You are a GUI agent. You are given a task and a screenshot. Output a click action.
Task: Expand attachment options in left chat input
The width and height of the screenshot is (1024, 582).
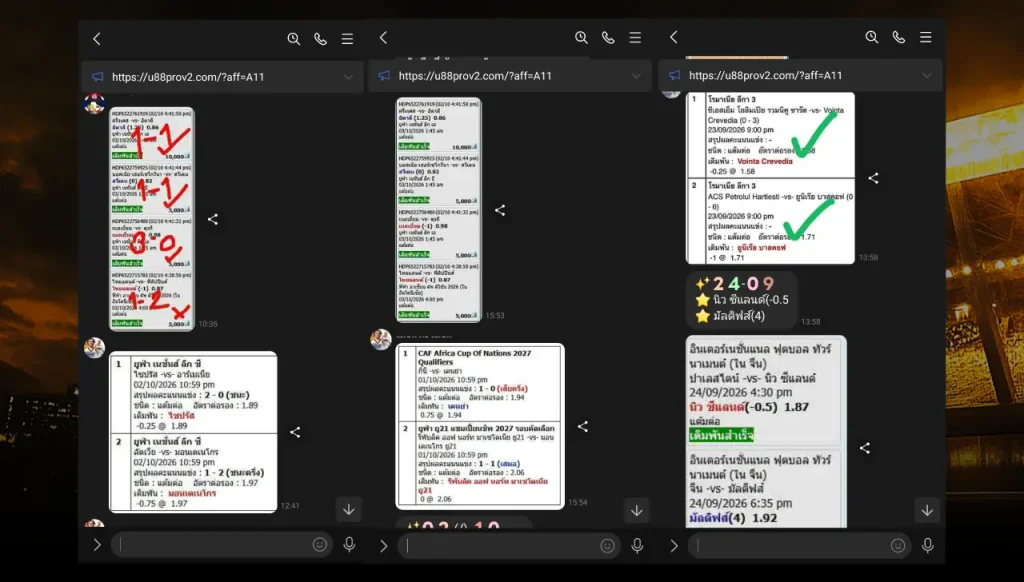point(97,545)
